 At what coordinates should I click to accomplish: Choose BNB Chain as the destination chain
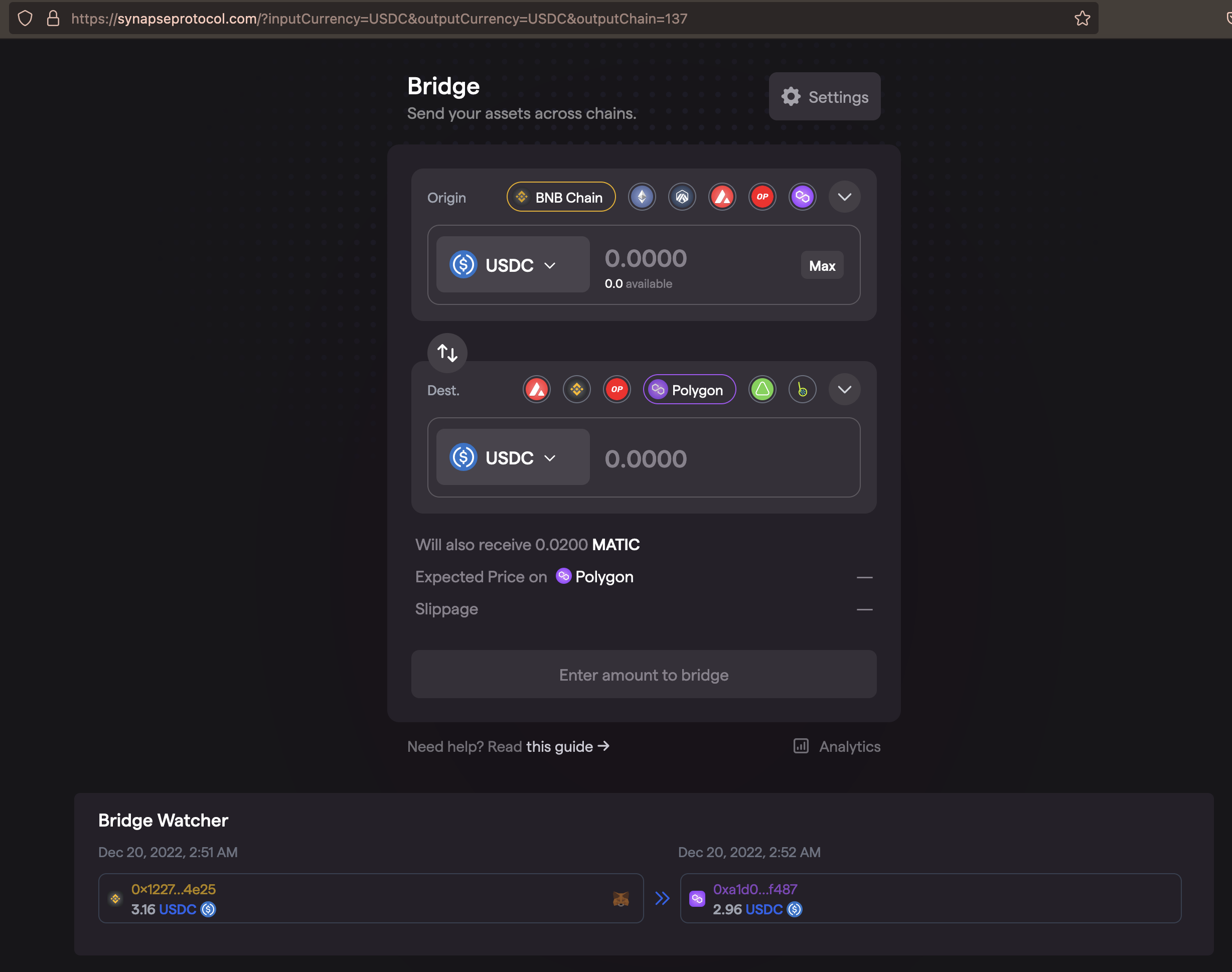pos(576,389)
